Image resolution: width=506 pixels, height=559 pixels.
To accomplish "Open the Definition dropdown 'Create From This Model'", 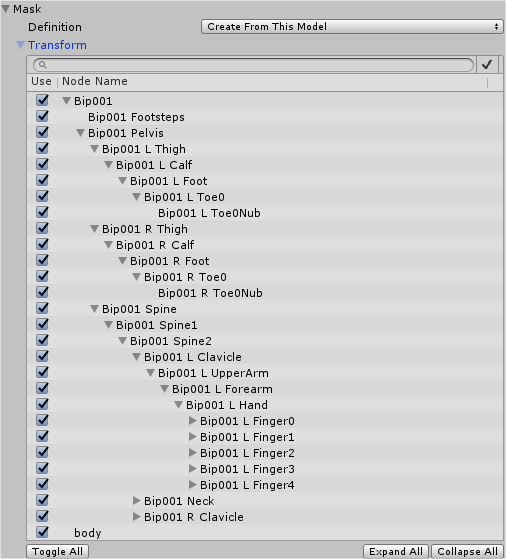I will [x=352, y=27].
